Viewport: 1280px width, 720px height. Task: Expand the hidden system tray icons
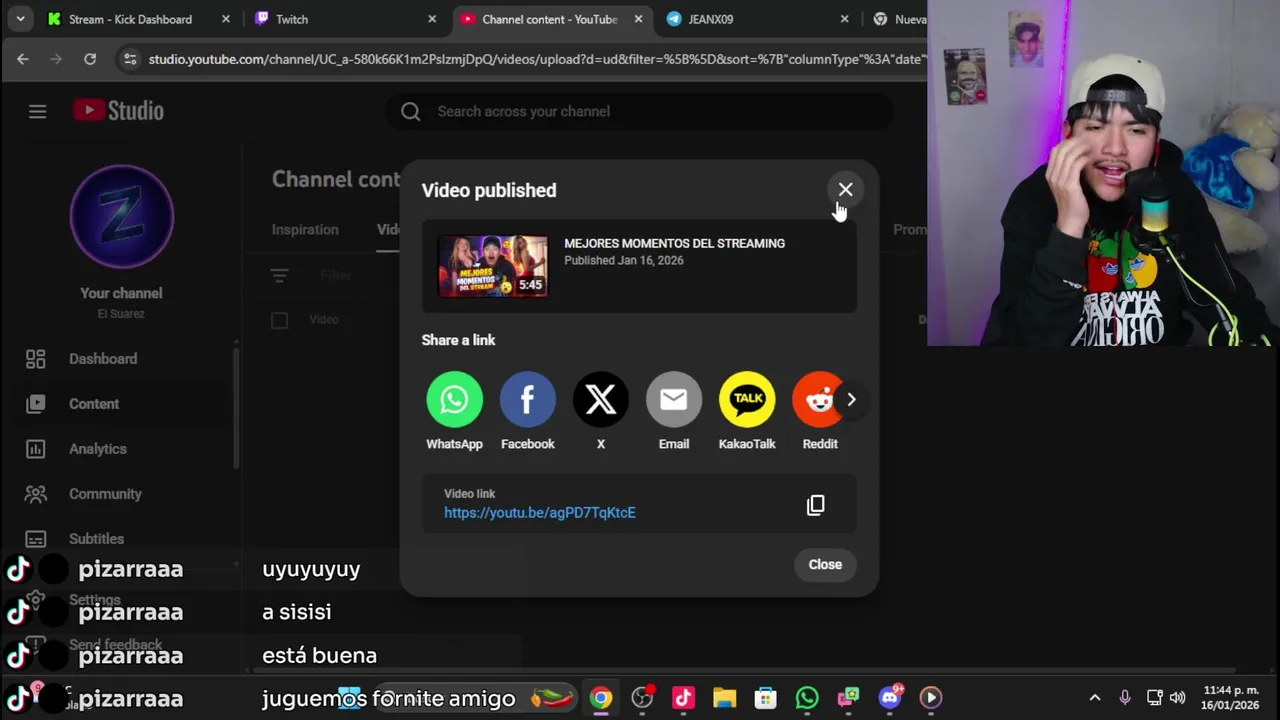[x=1095, y=698]
